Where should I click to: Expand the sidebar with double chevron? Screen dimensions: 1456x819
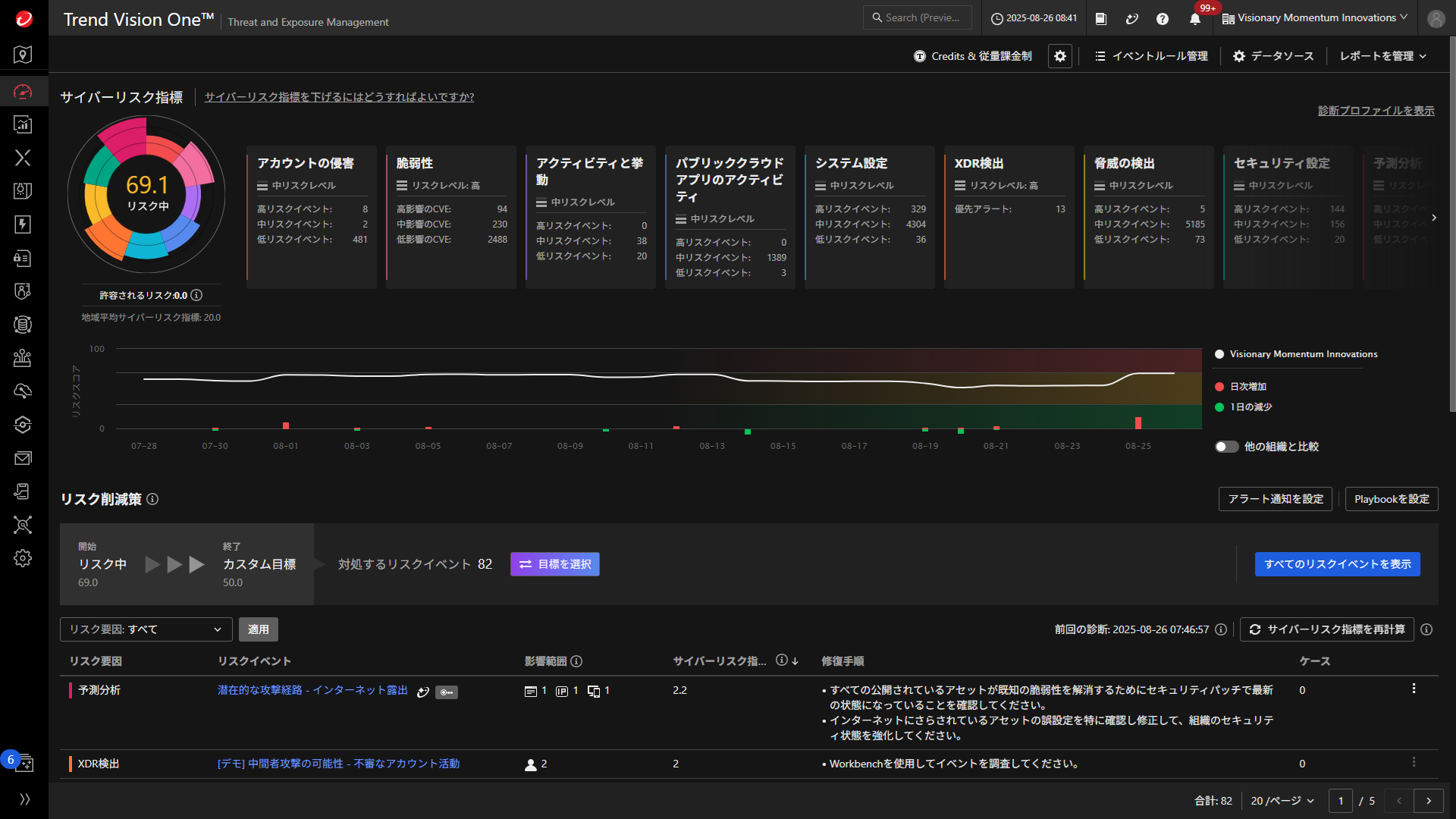click(x=24, y=799)
